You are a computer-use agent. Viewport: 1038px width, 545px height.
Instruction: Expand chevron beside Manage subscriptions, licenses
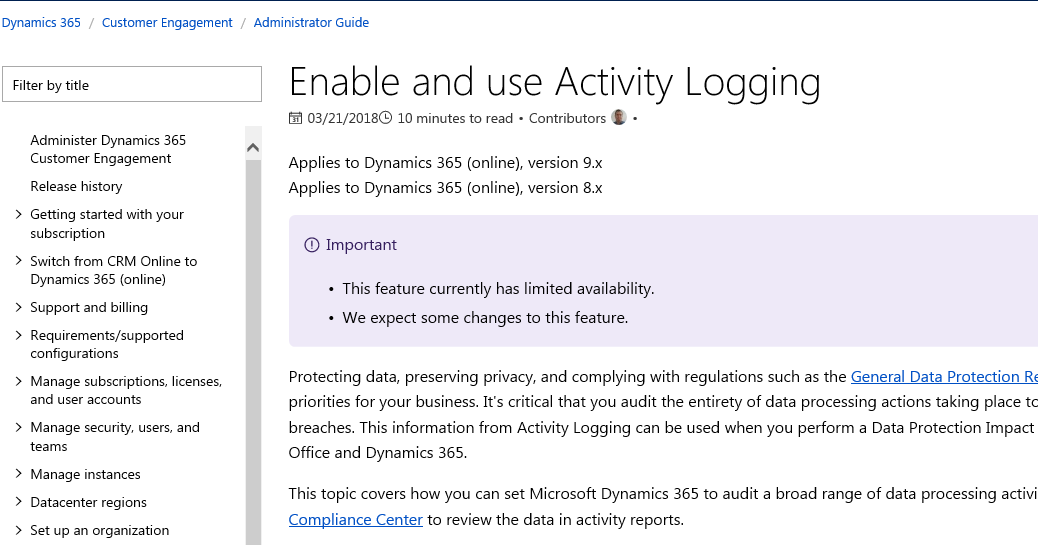click(x=19, y=381)
